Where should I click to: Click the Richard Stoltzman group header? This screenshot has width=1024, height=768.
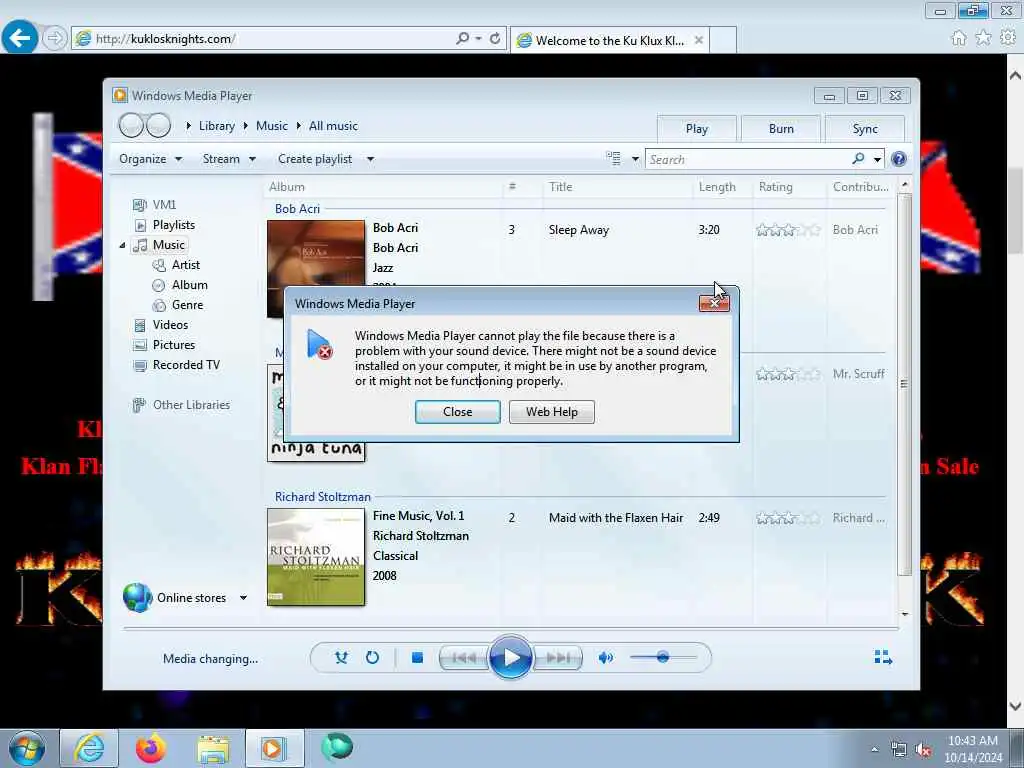pos(323,497)
